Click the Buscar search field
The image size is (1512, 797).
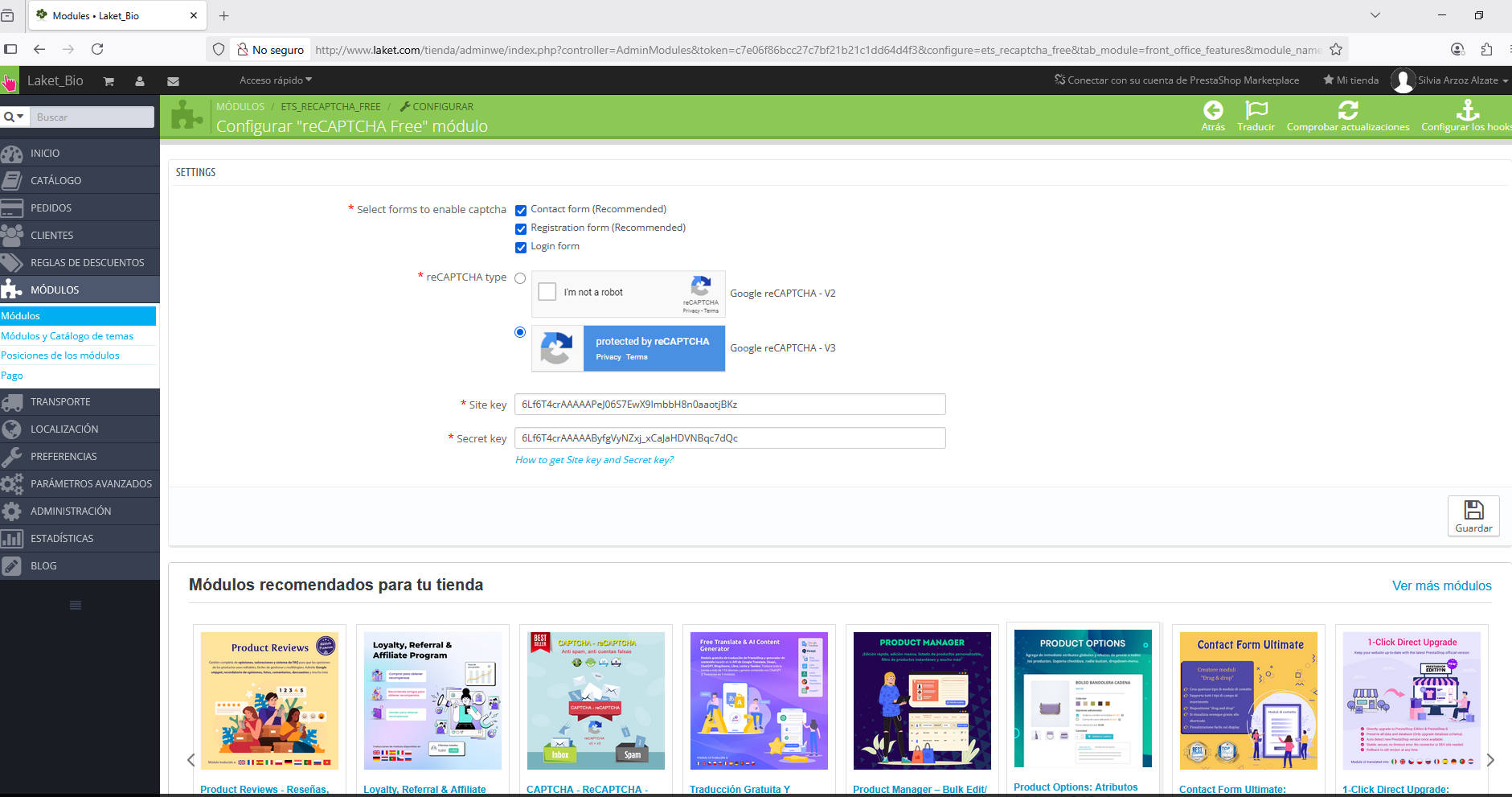point(92,117)
